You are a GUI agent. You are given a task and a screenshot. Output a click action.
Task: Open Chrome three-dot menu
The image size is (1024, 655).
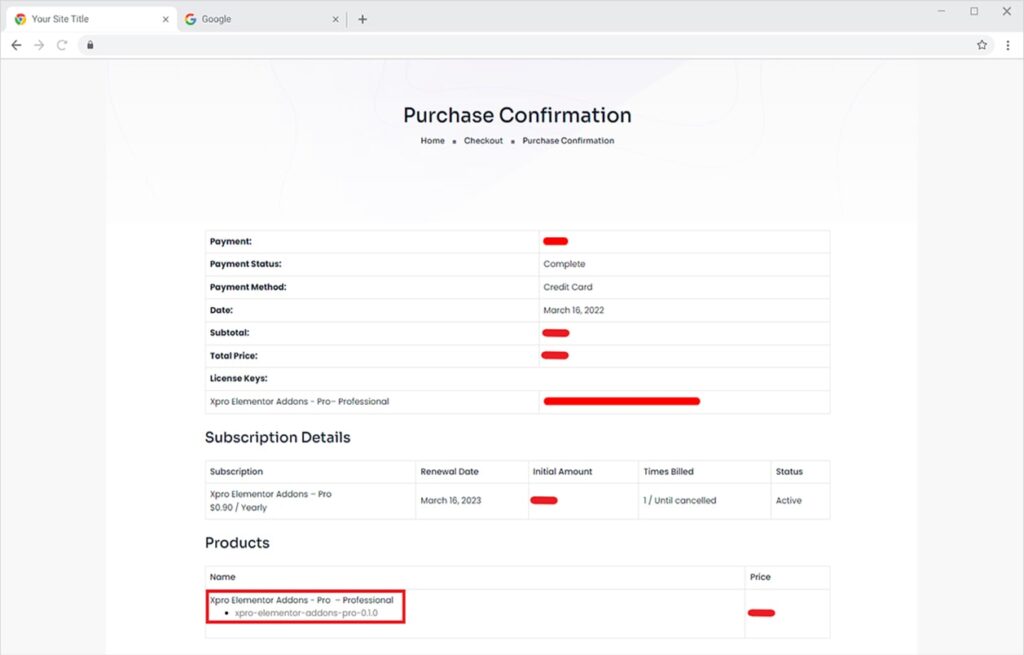click(x=1007, y=45)
